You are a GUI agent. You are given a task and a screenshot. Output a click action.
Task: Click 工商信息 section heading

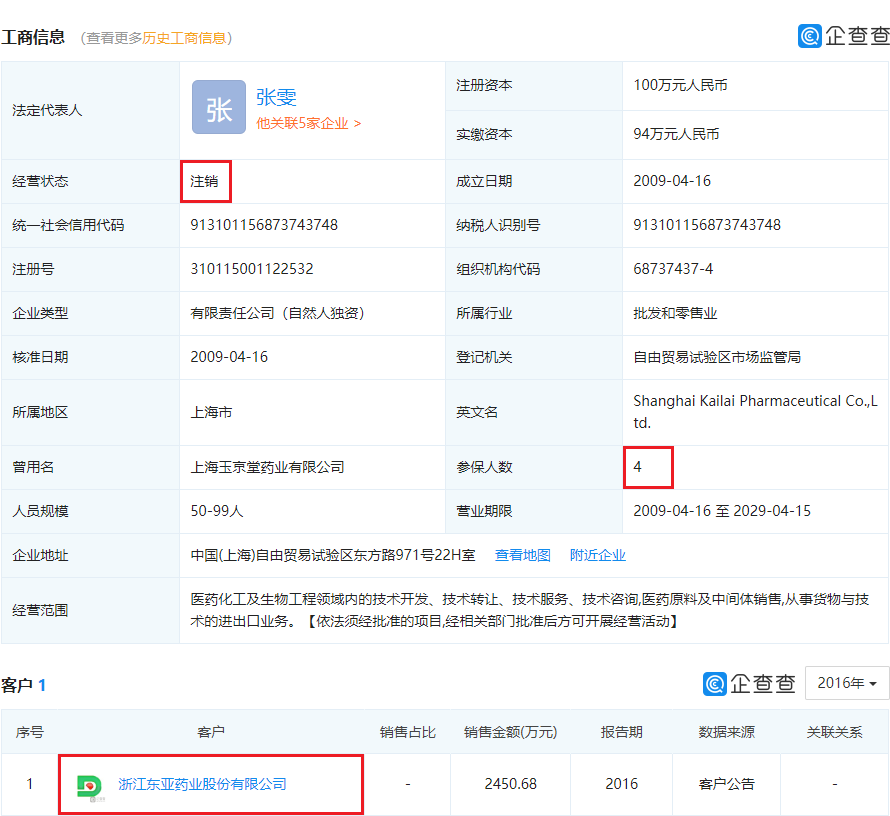[x=33, y=37]
